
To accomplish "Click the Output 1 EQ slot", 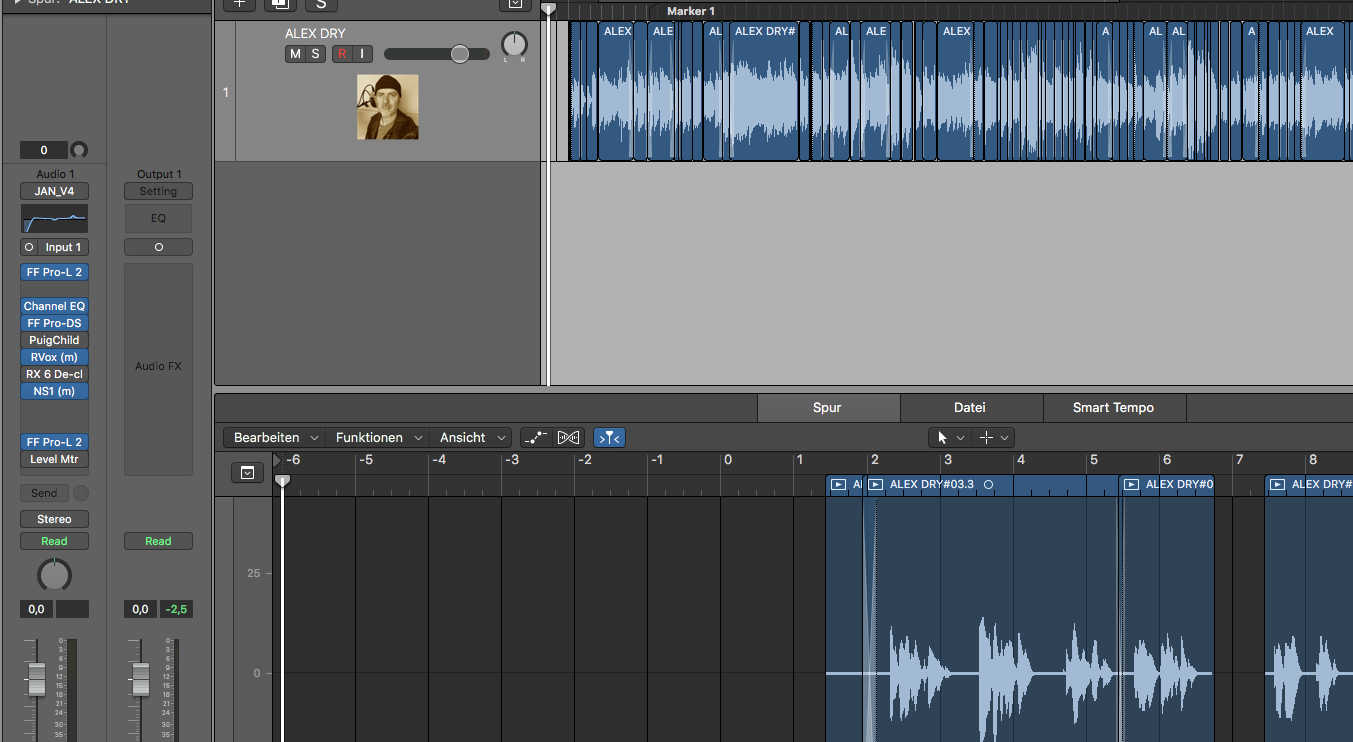I will [x=158, y=218].
